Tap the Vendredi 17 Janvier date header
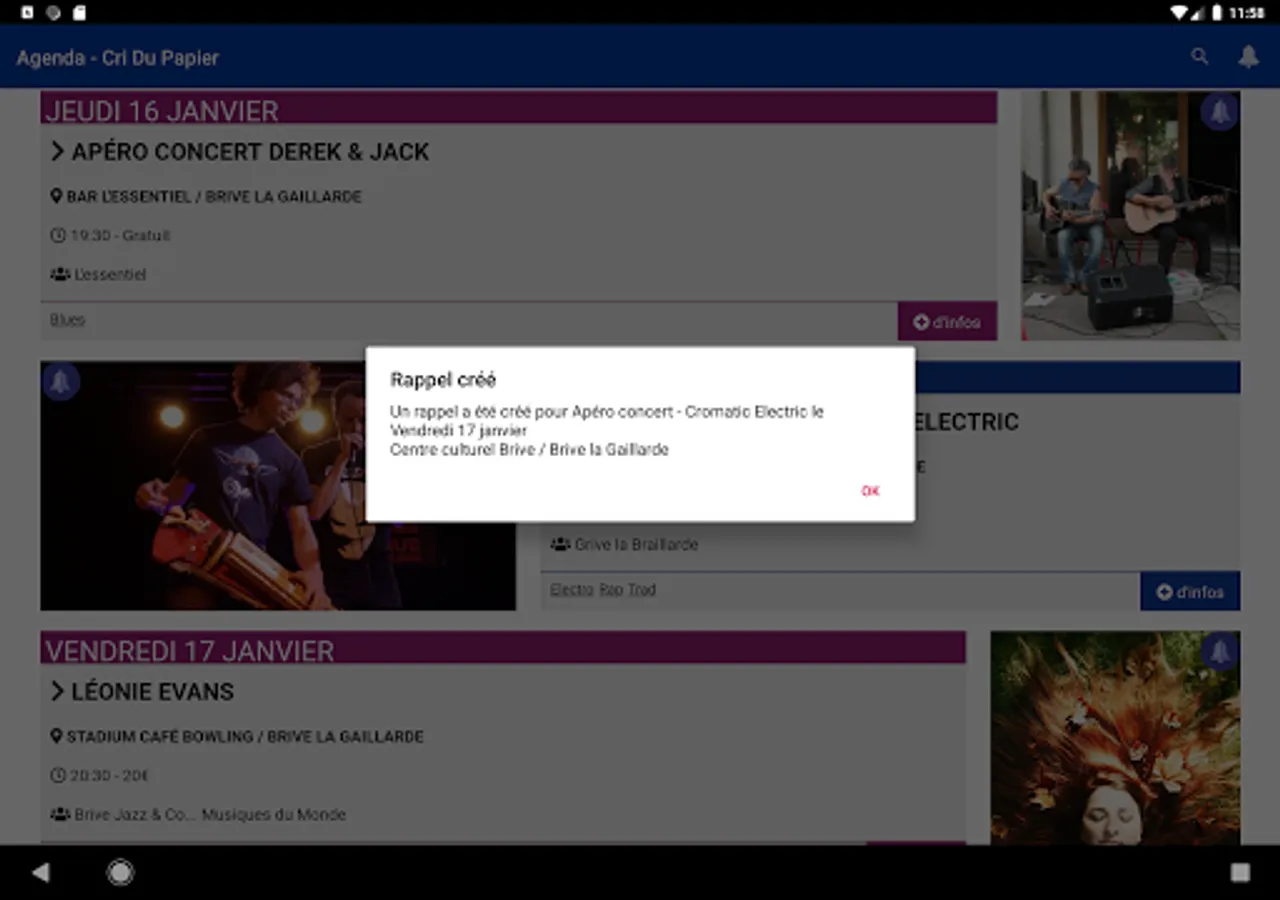1280x900 pixels. (x=503, y=648)
